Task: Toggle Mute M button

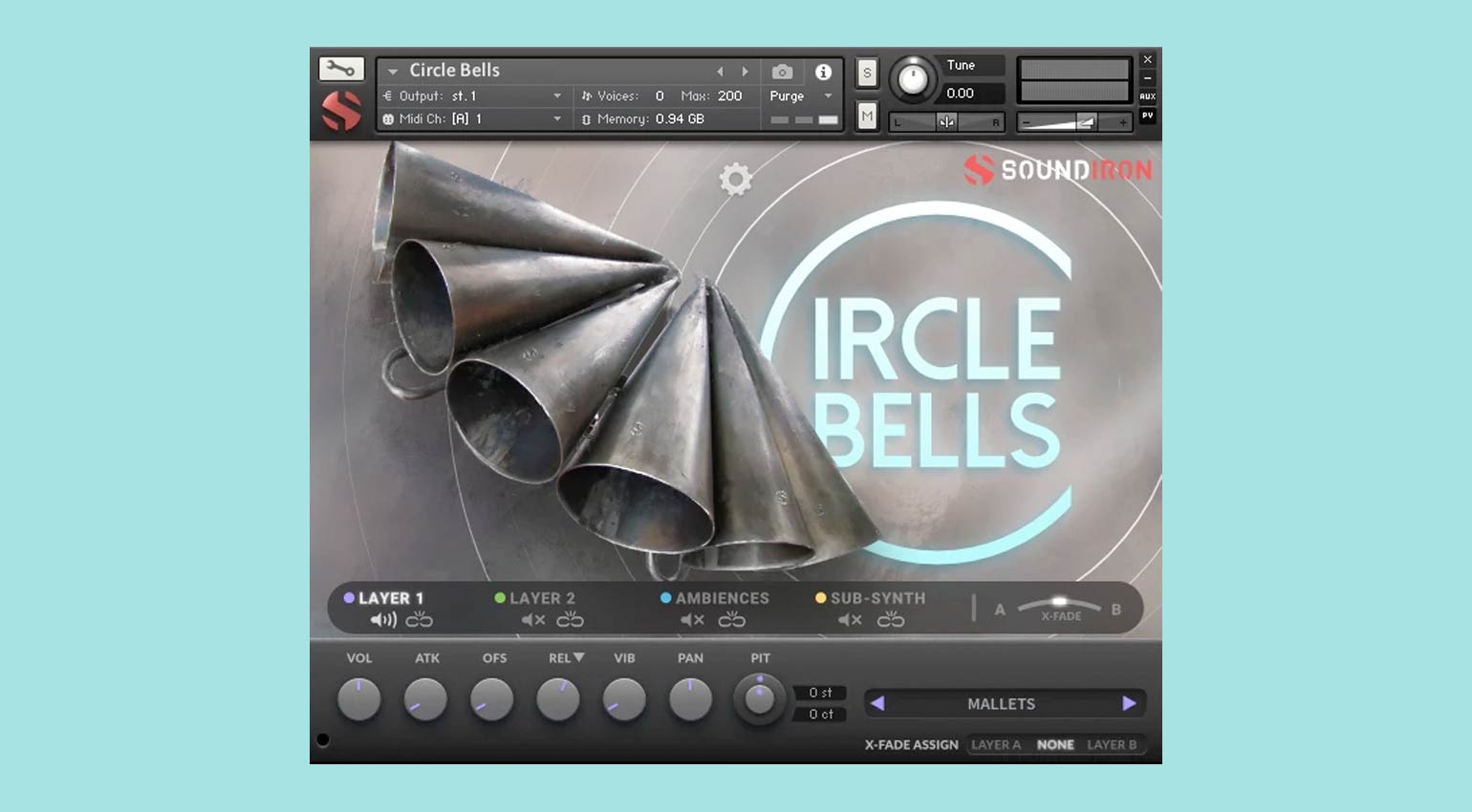Action: click(x=867, y=117)
